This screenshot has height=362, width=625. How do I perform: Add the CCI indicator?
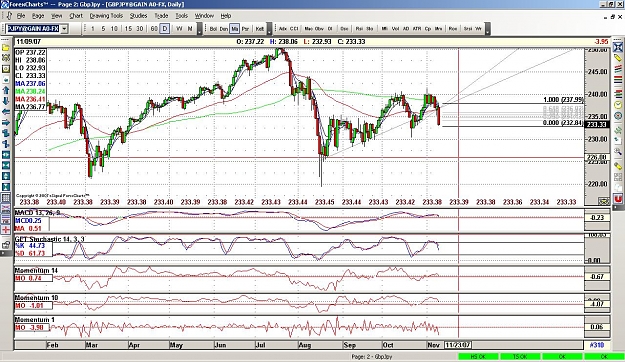point(294,29)
